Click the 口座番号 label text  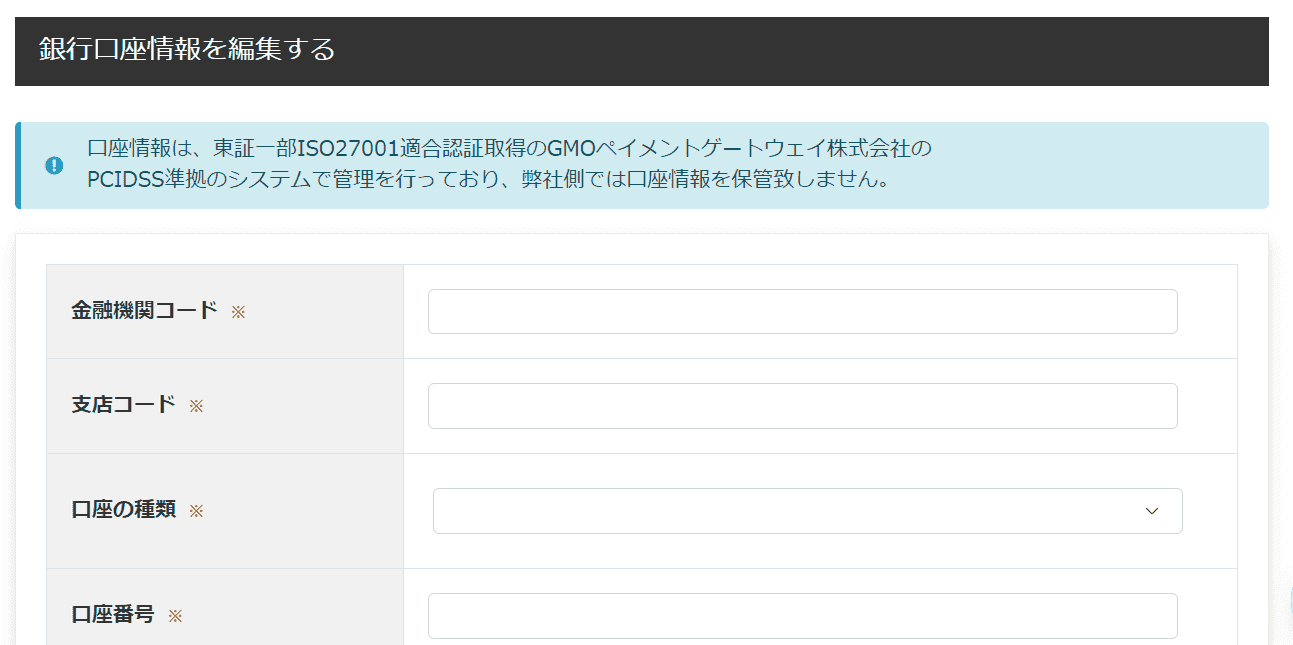113,615
